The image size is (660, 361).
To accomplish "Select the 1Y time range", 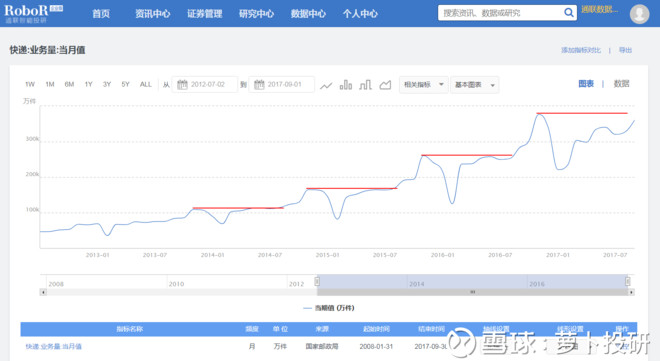I will (x=88, y=85).
